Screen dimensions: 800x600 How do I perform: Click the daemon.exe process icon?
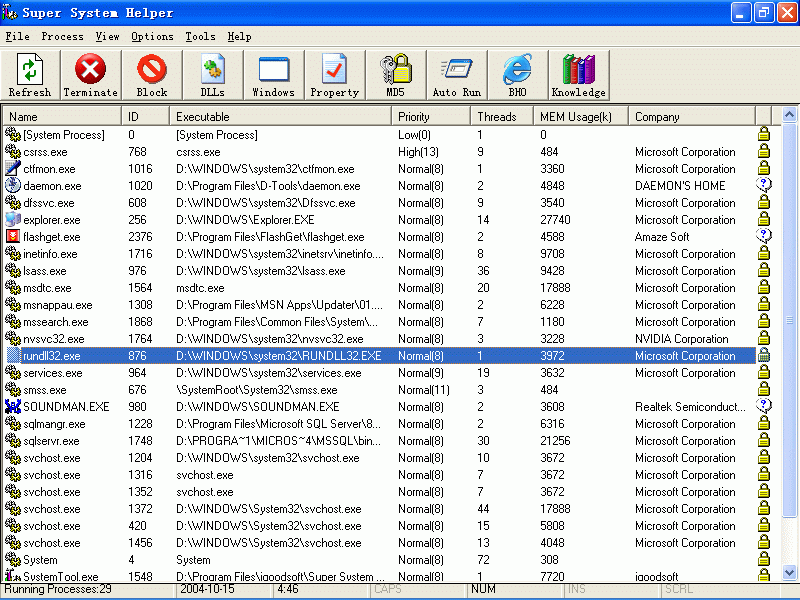(13, 185)
